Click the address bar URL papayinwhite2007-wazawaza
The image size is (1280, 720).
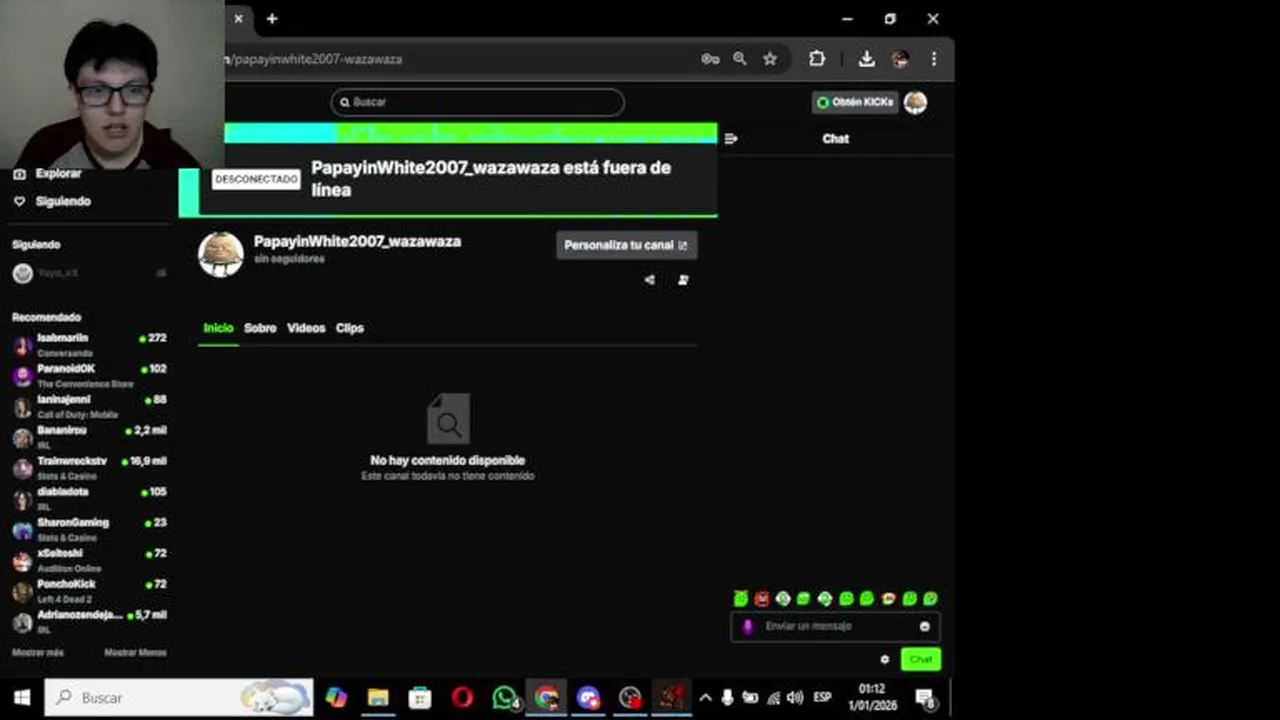317,59
